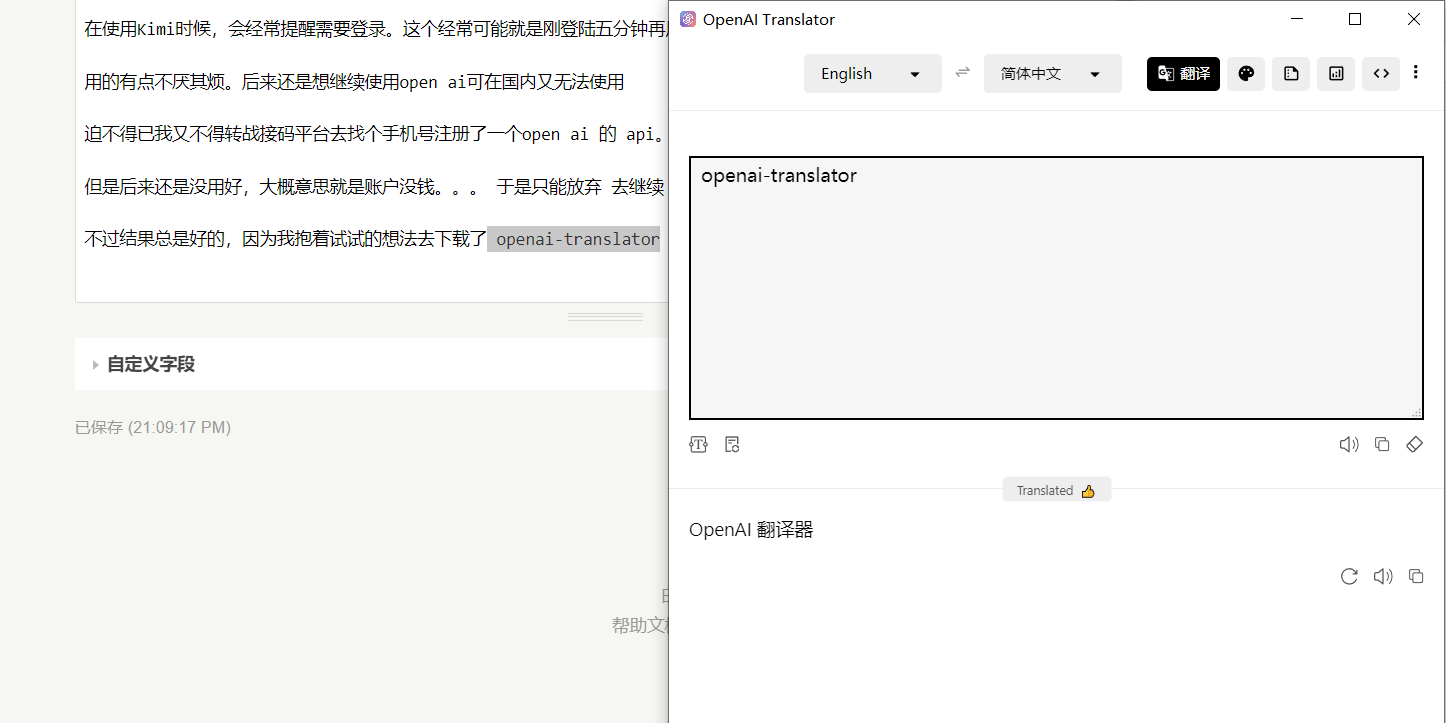Click the black 翻译 translate button

pos(1183,73)
